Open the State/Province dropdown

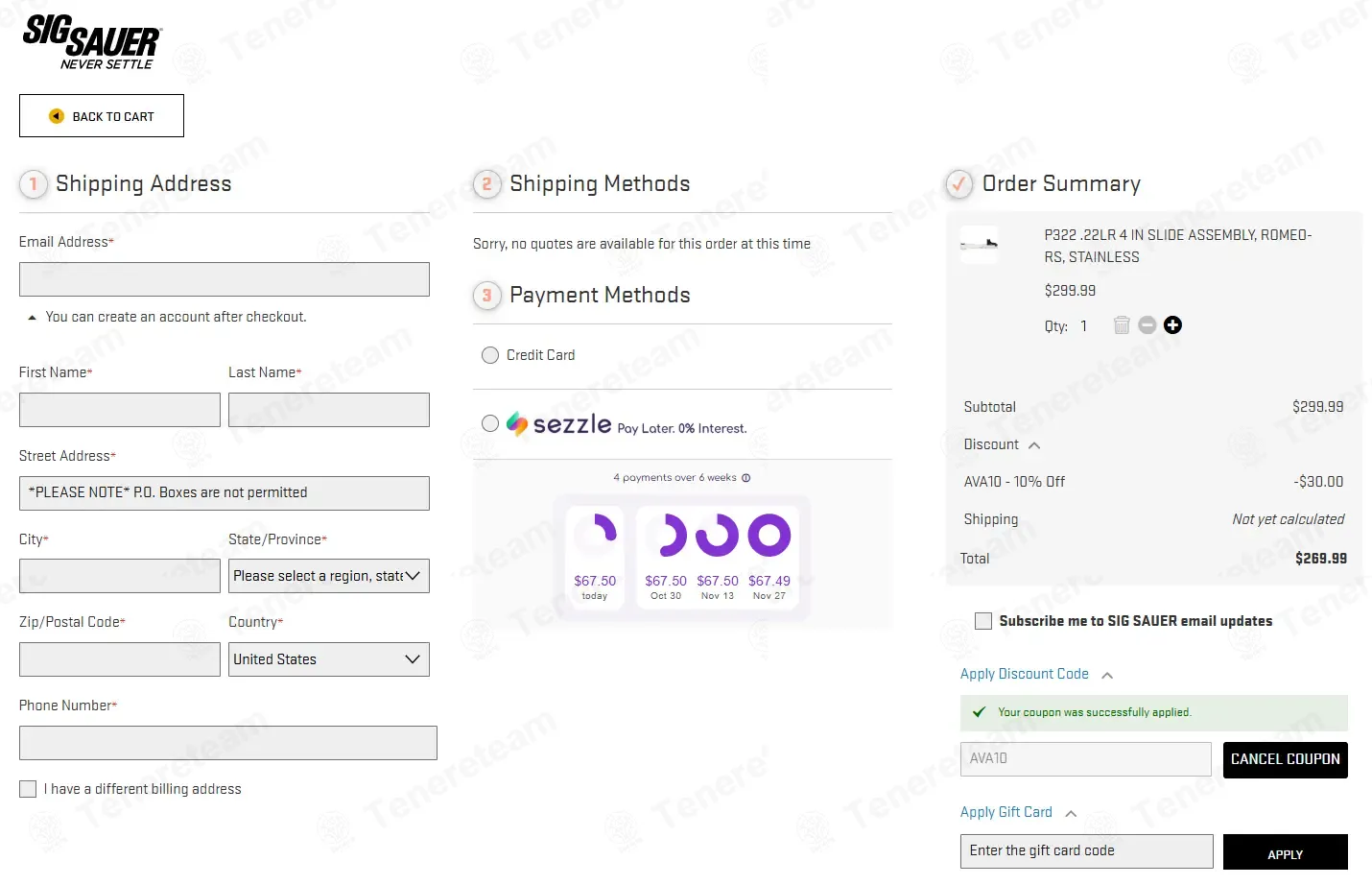click(328, 576)
